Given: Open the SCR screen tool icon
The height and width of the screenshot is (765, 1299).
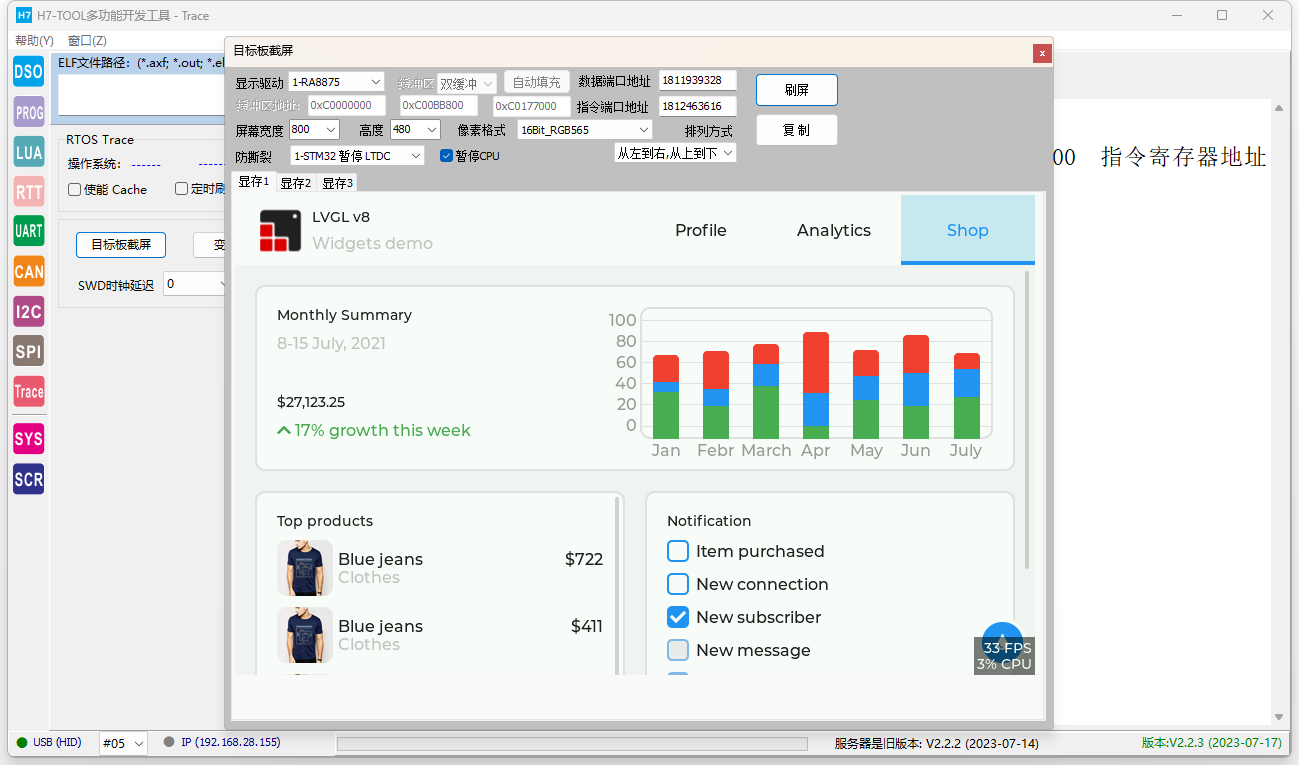Looking at the screenshot, I should click(x=29, y=479).
